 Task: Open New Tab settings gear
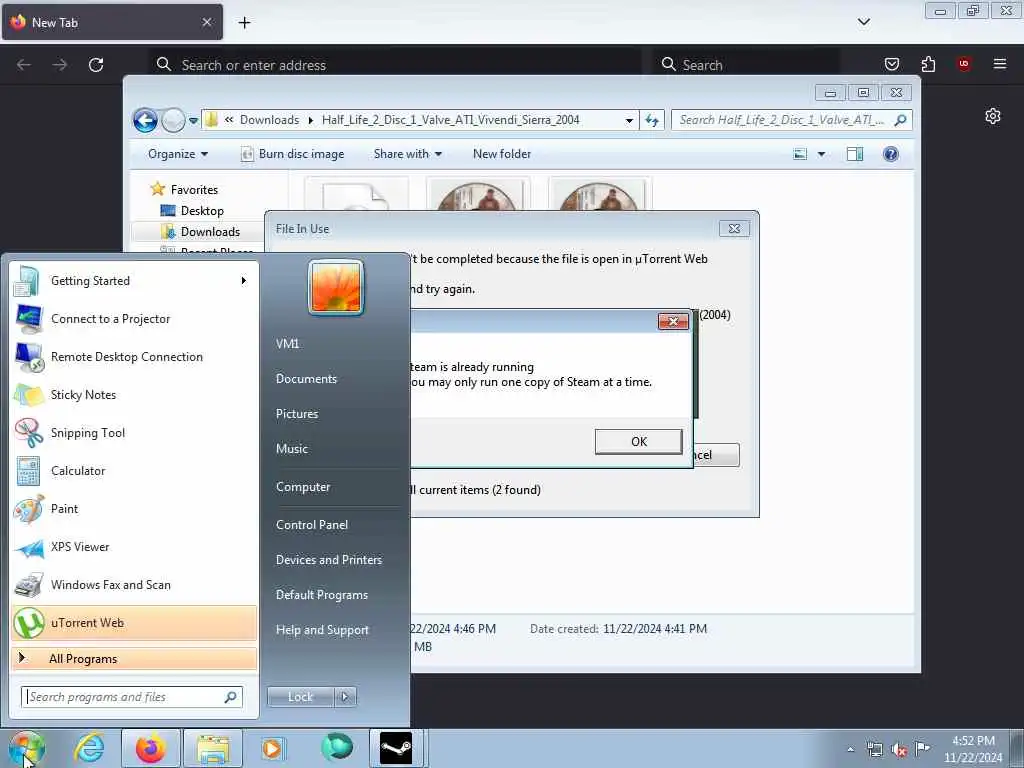(993, 116)
